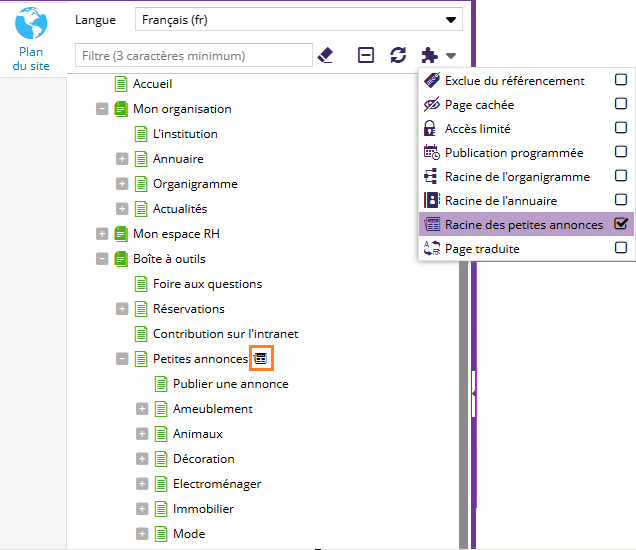Image resolution: width=636 pixels, height=550 pixels.
Task: Open Foire aux questions page
Action: click(x=207, y=284)
